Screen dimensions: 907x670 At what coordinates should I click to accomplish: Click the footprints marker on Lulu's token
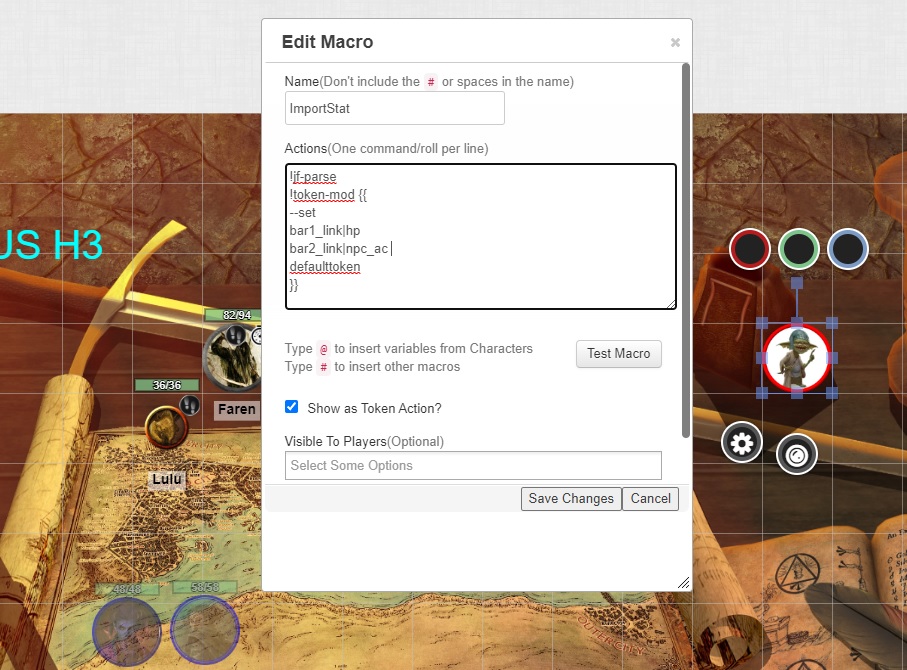[x=190, y=405]
